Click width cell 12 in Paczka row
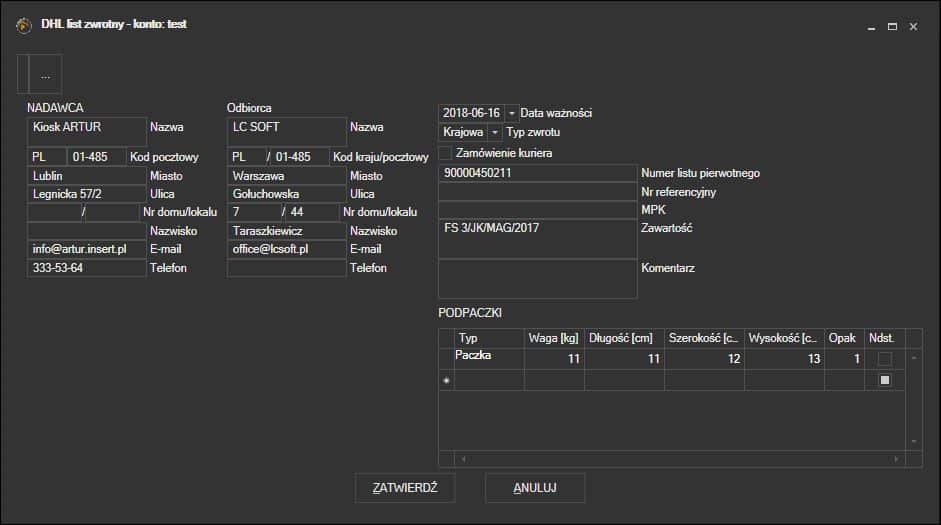 tap(704, 359)
